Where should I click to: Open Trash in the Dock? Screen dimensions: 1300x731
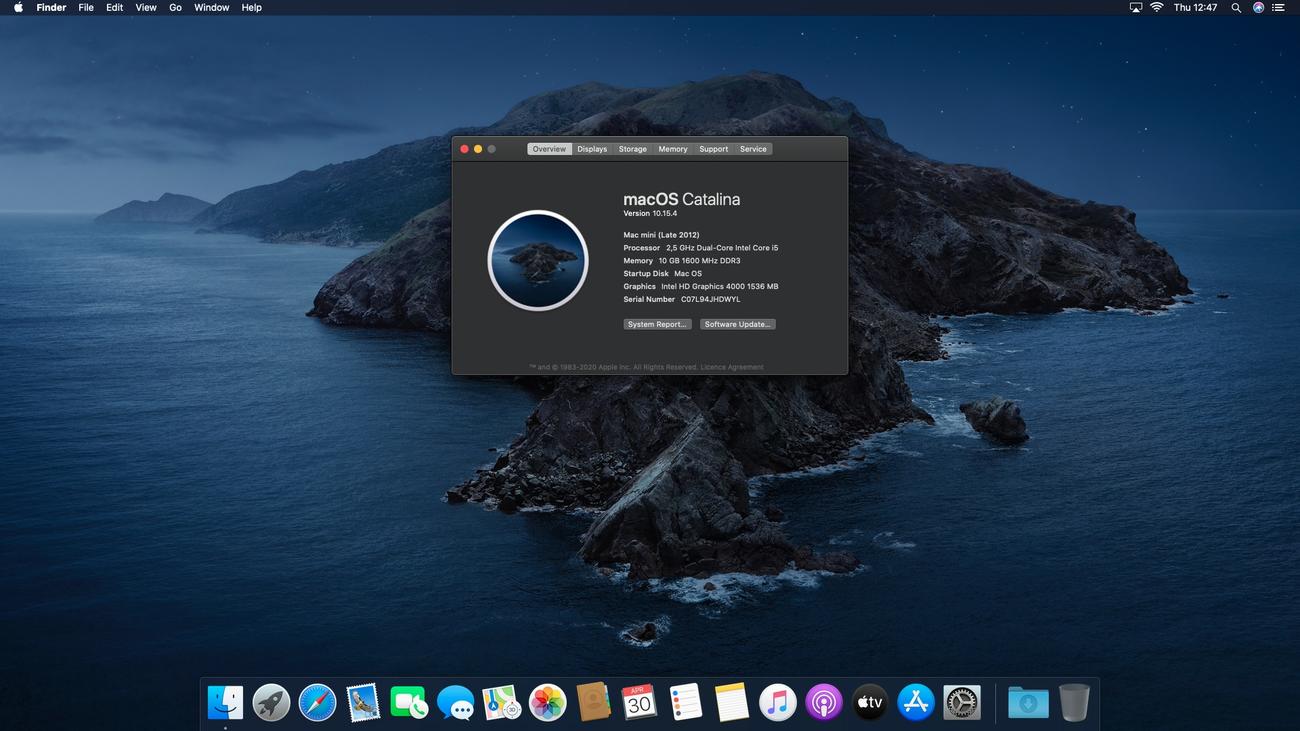pyautogui.click(x=1074, y=703)
